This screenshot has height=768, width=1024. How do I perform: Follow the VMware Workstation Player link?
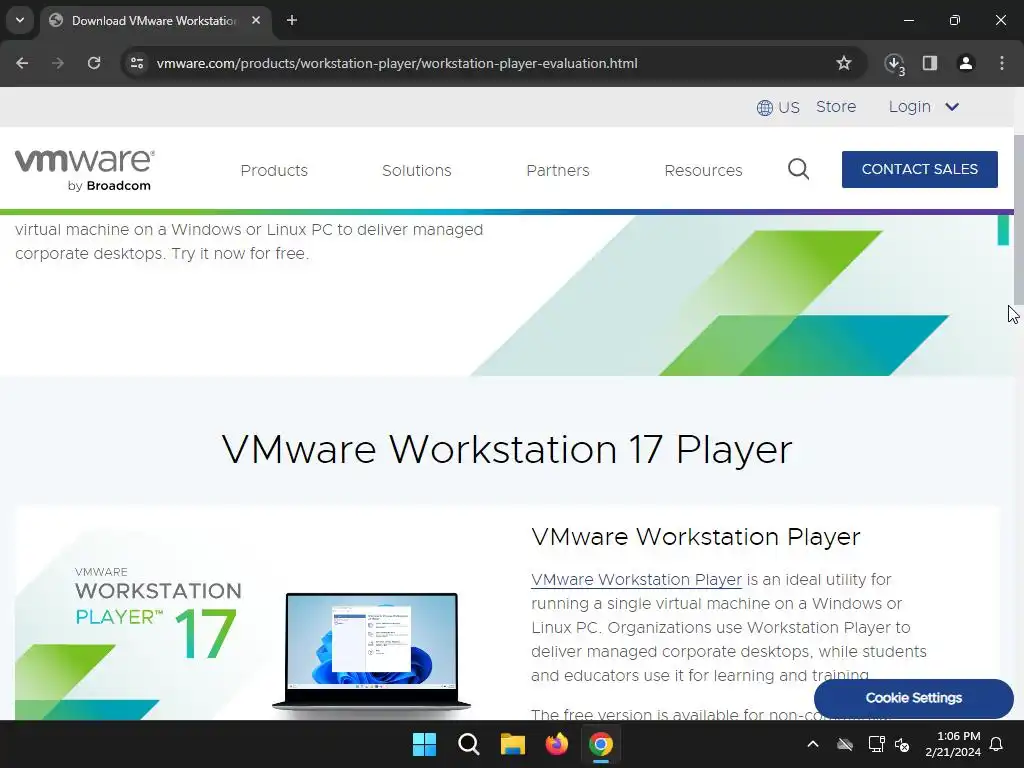tap(636, 580)
